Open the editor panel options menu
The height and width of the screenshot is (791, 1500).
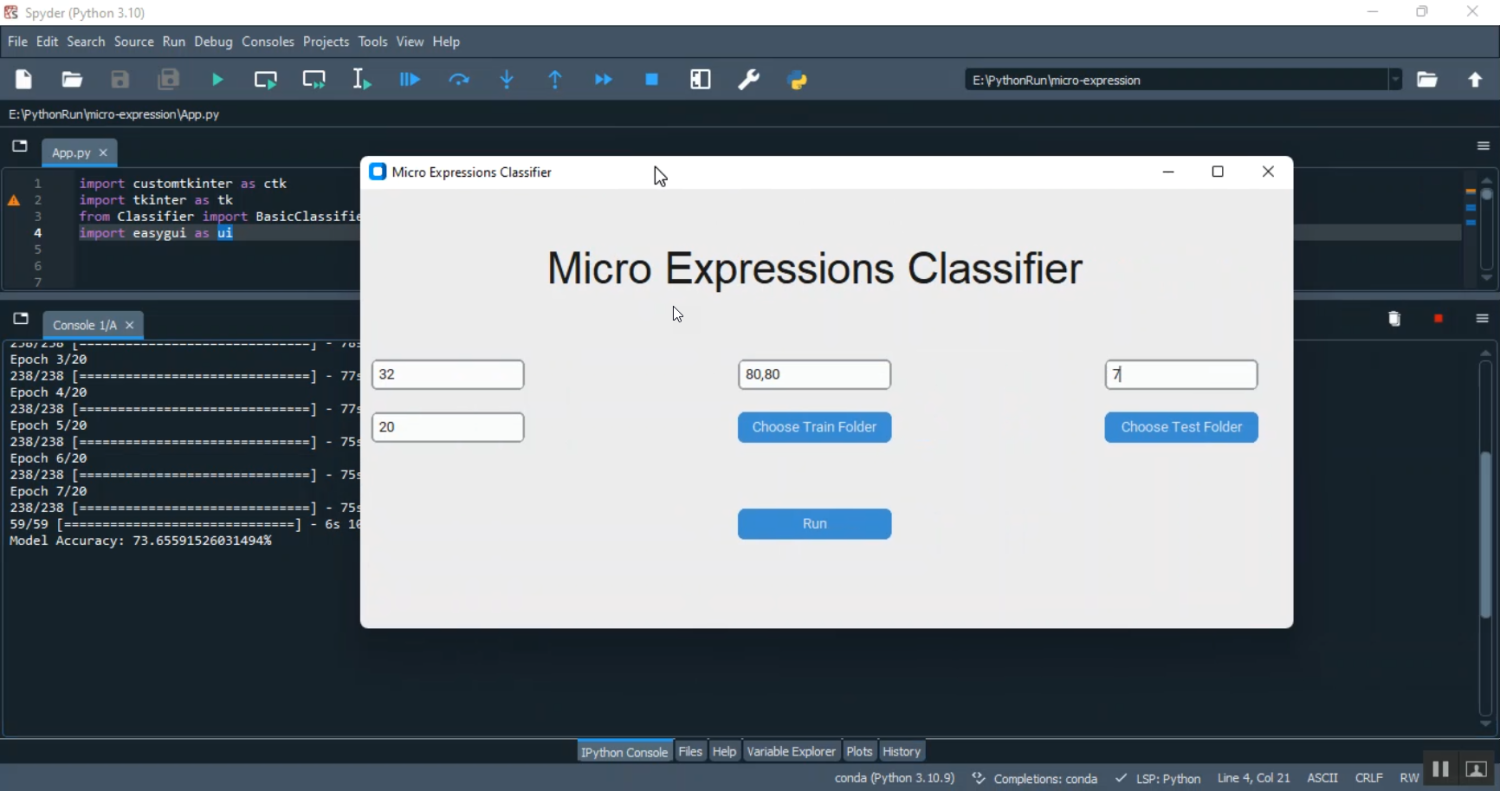pyautogui.click(x=1482, y=145)
